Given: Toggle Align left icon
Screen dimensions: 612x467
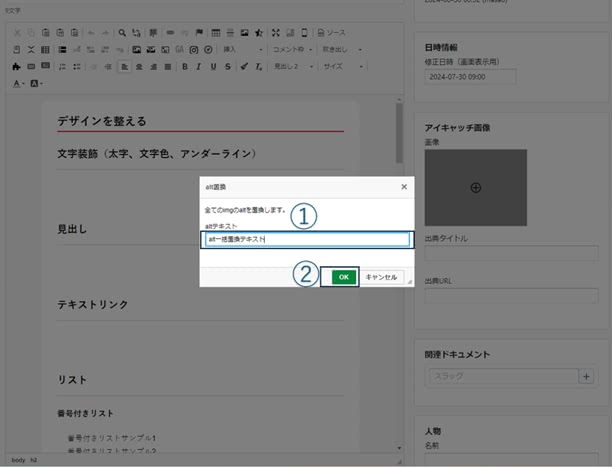Looking at the screenshot, I should (x=125, y=67).
